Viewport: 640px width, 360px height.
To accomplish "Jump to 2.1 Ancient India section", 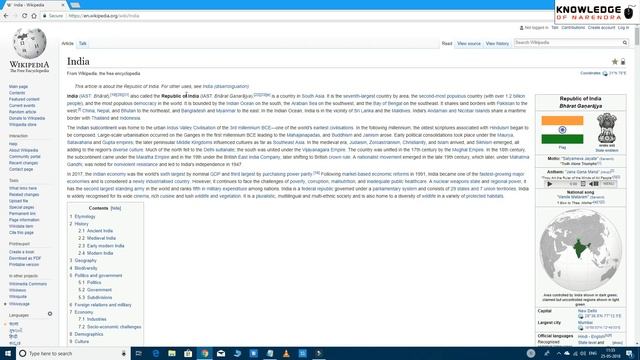I will (100, 231).
